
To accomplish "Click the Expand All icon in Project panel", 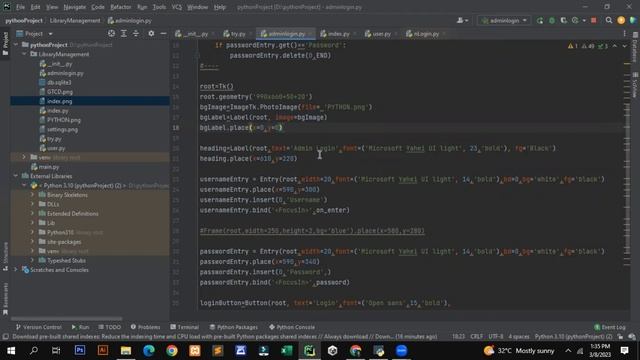I will 124,33.
